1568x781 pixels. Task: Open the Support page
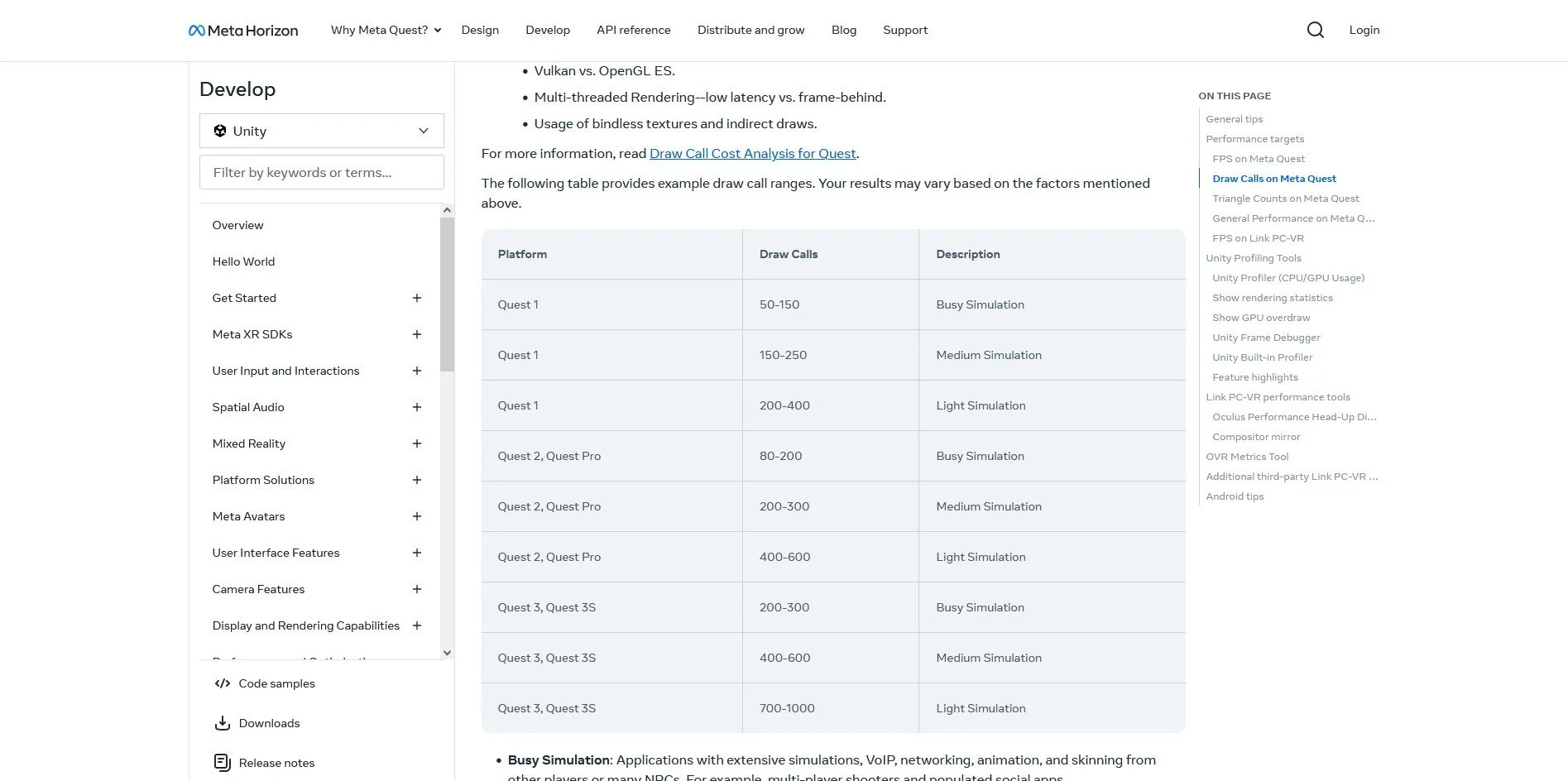(905, 30)
